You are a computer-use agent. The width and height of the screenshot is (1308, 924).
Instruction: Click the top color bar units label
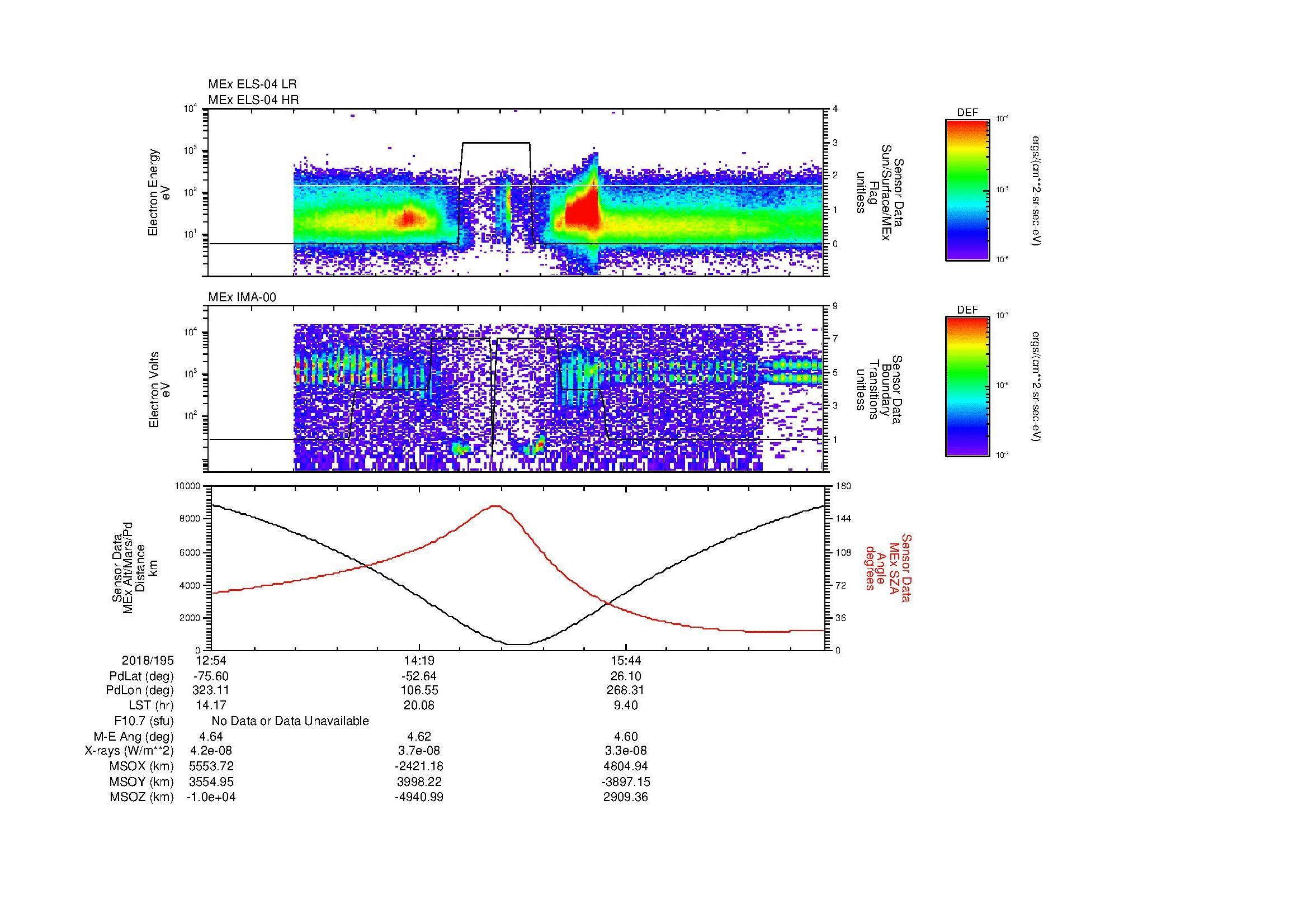[x=1036, y=190]
